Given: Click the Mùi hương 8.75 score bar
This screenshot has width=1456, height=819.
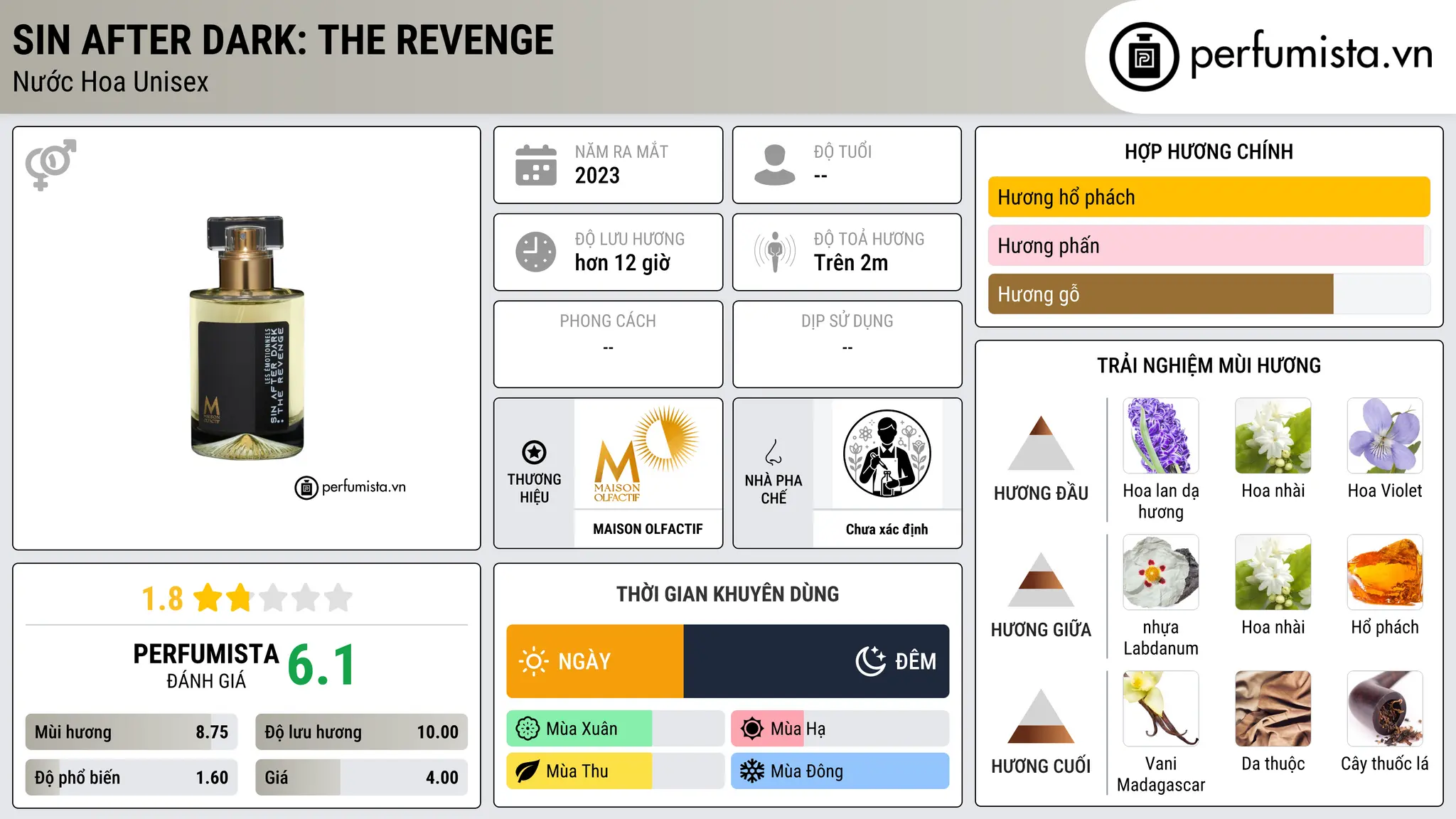Looking at the screenshot, I should pyautogui.click(x=132, y=732).
